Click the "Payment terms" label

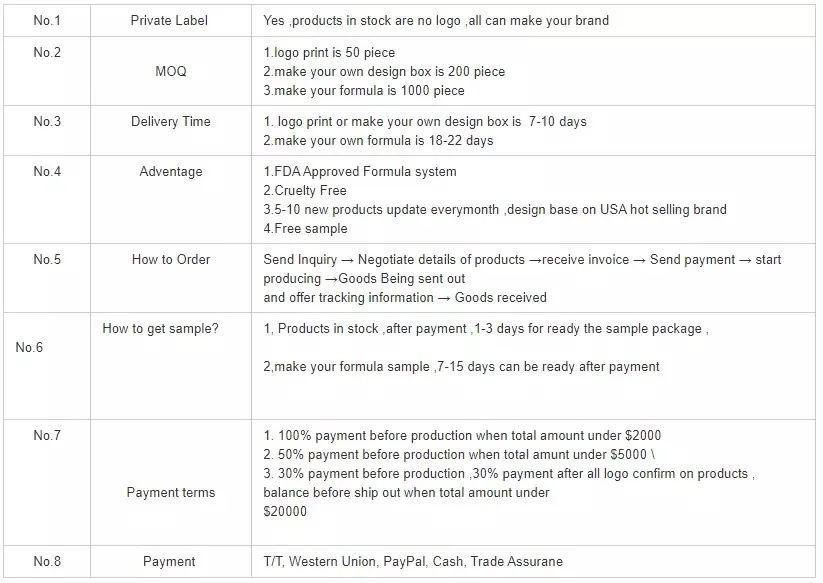point(170,493)
